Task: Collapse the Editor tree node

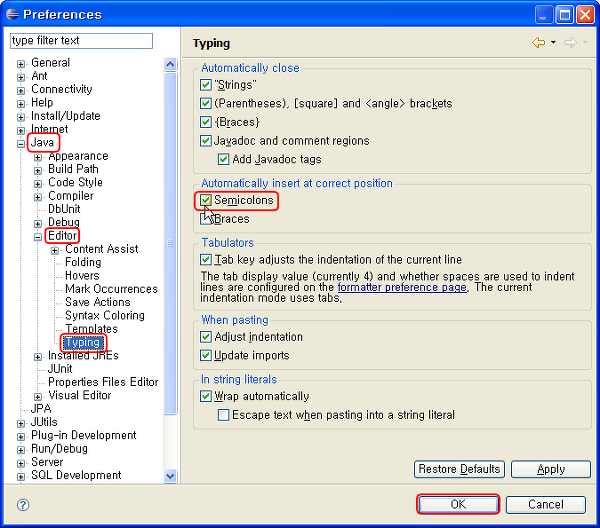Action: pyautogui.click(x=38, y=237)
